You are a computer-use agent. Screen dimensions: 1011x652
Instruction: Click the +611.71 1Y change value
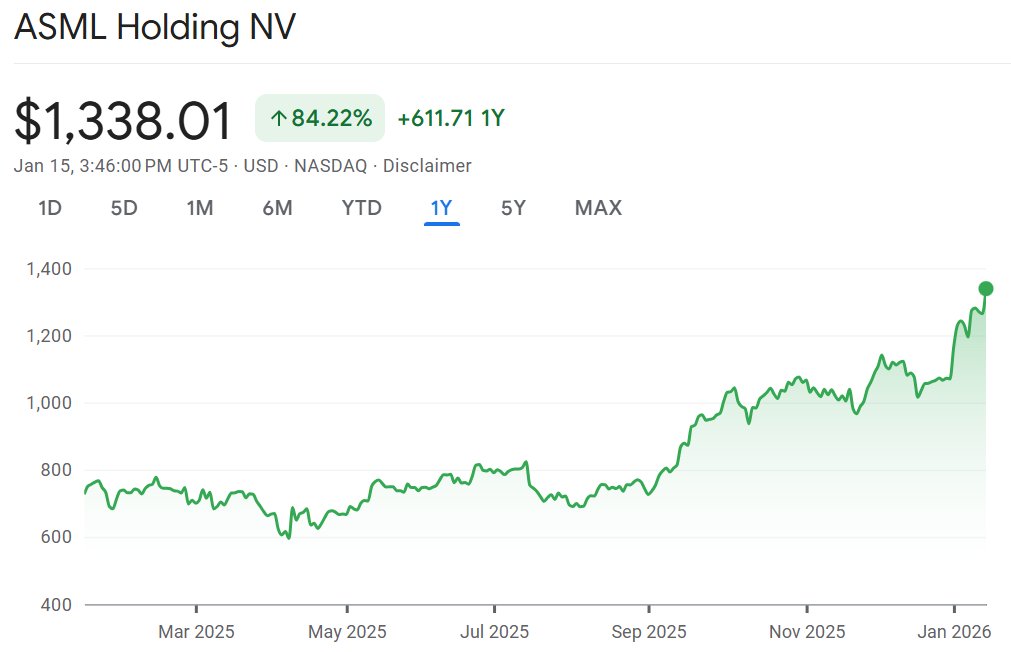[x=450, y=117]
